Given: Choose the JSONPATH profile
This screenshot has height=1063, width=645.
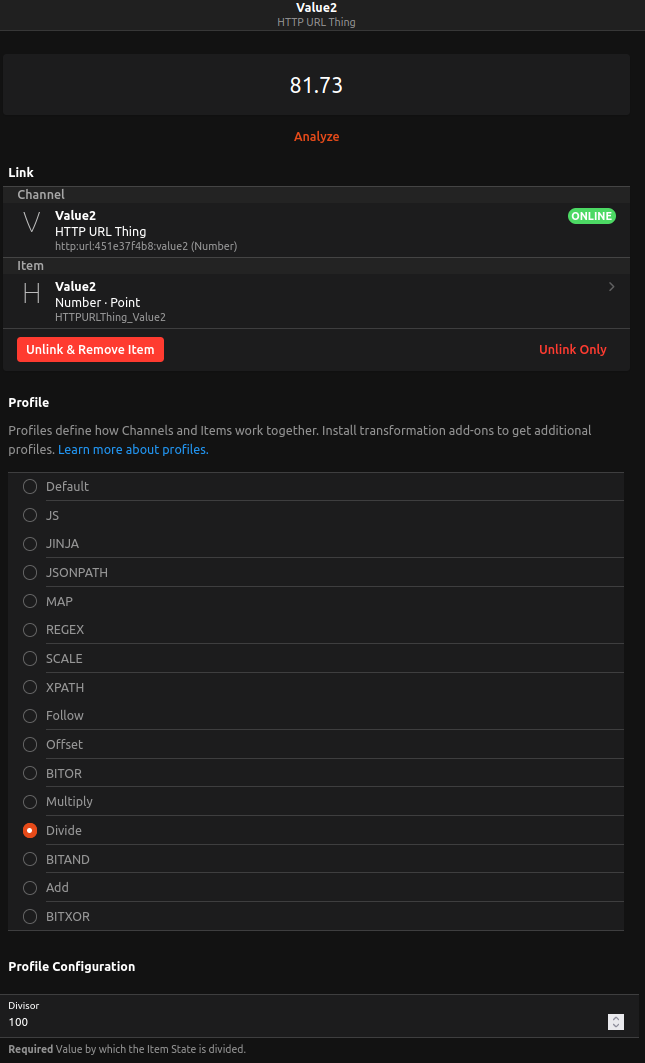Looking at the screenshot, I should [x=30, y=573].
